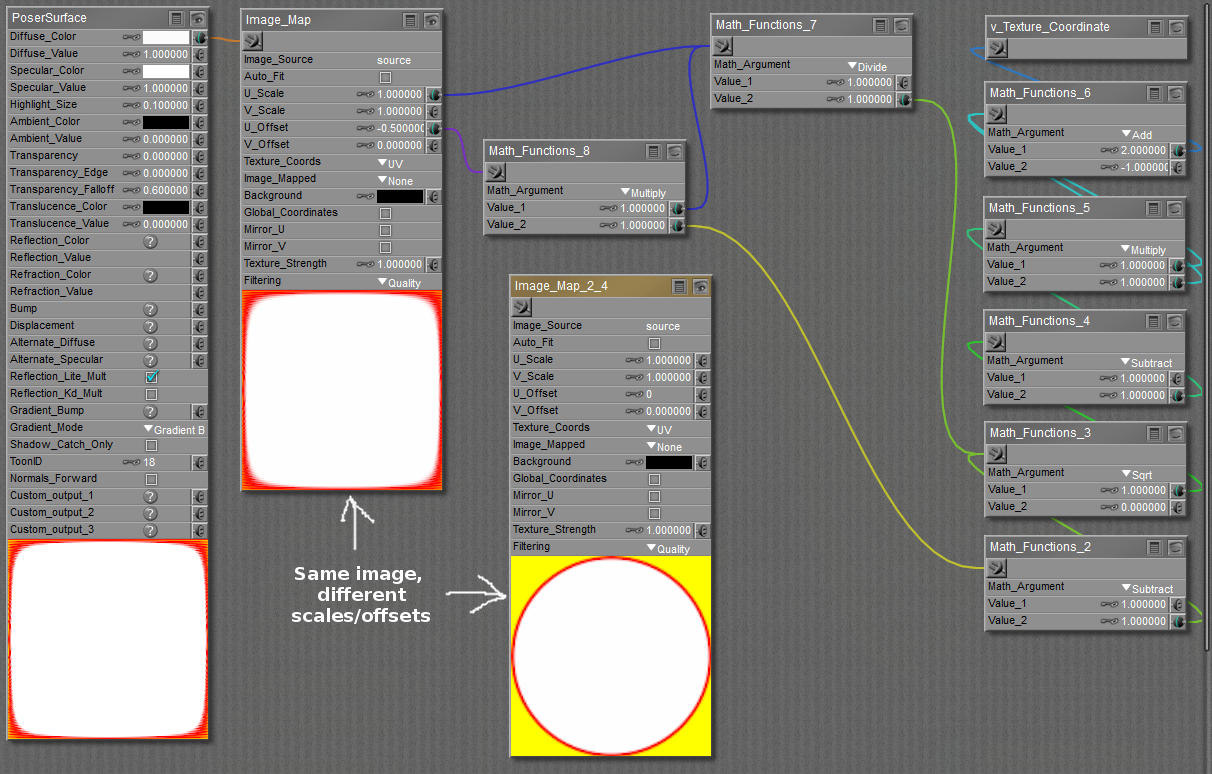Check the Reflection_Kd_Mult checkbox

coord(151,394)
